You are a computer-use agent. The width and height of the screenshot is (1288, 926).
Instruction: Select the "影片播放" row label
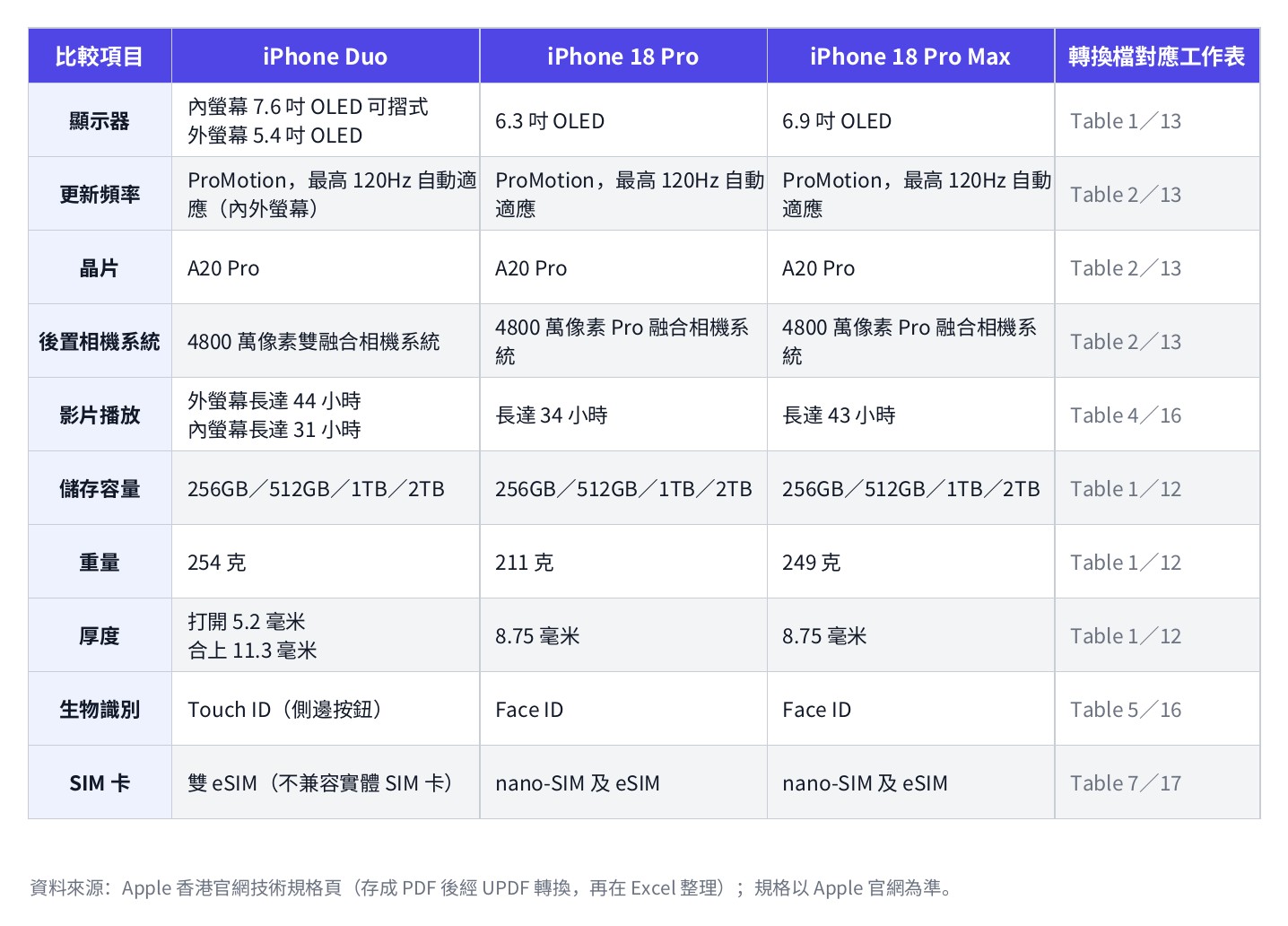coord(100,415)
